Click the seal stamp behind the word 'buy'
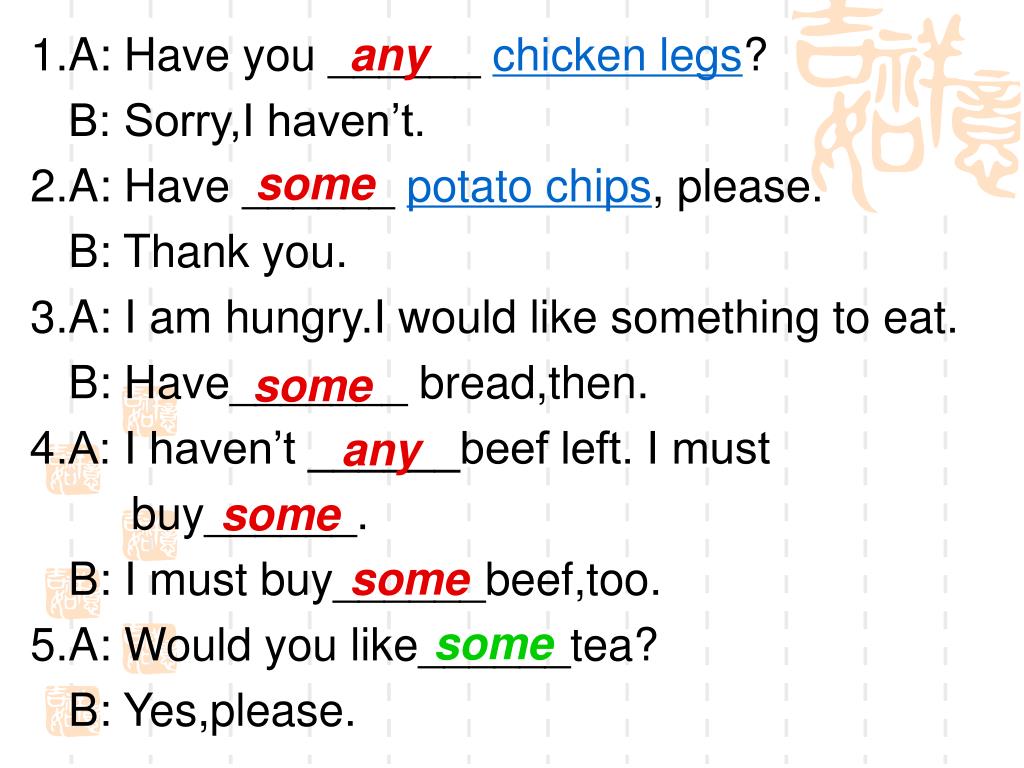This screenshot has width=1024, height=768. 150,532
